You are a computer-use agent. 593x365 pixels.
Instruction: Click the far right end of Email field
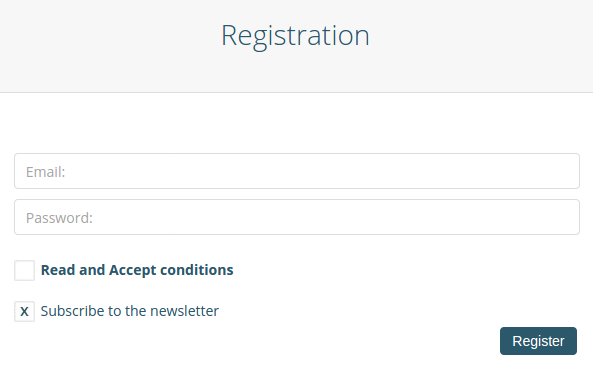(567, 171)
